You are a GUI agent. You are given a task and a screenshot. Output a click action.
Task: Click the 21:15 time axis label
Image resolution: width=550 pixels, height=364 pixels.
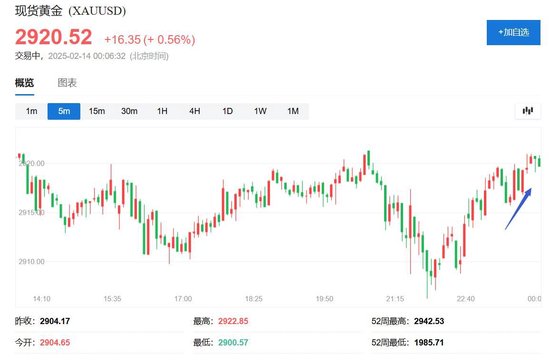395,299
